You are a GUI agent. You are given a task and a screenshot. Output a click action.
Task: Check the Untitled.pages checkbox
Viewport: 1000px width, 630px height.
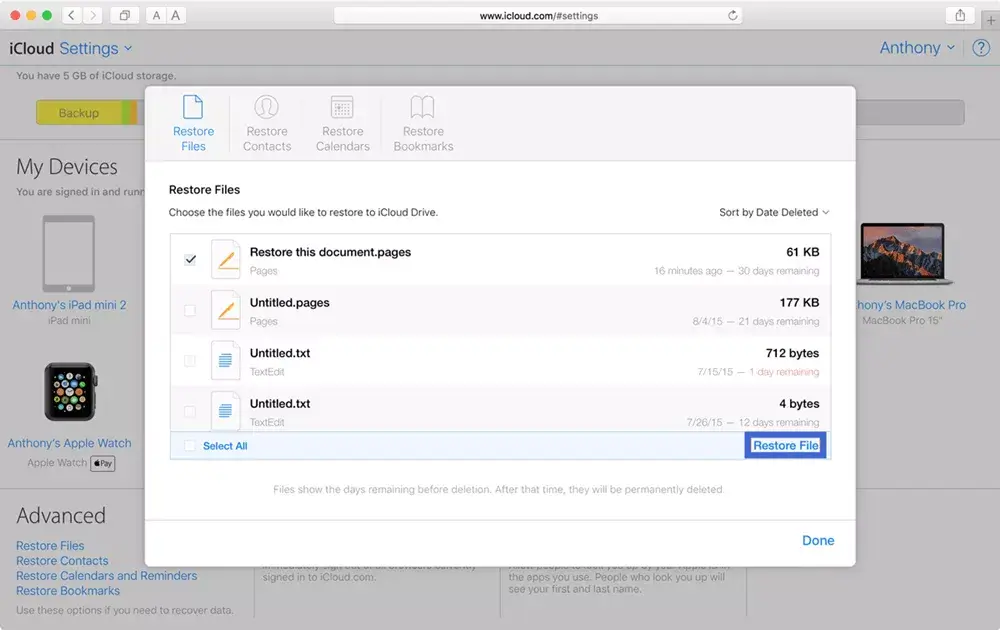coord(190,311)
